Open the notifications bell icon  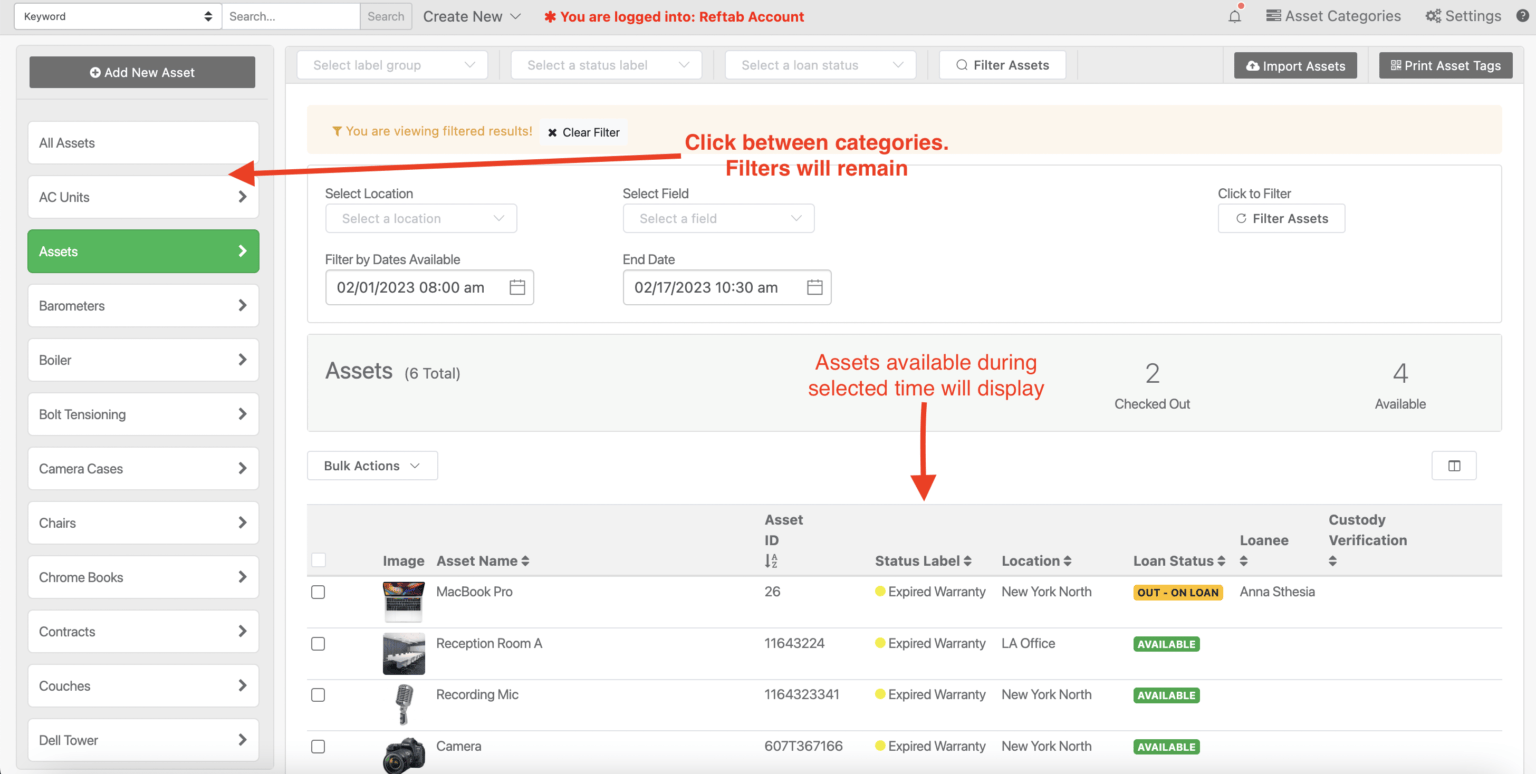[x=1235, y=16]
